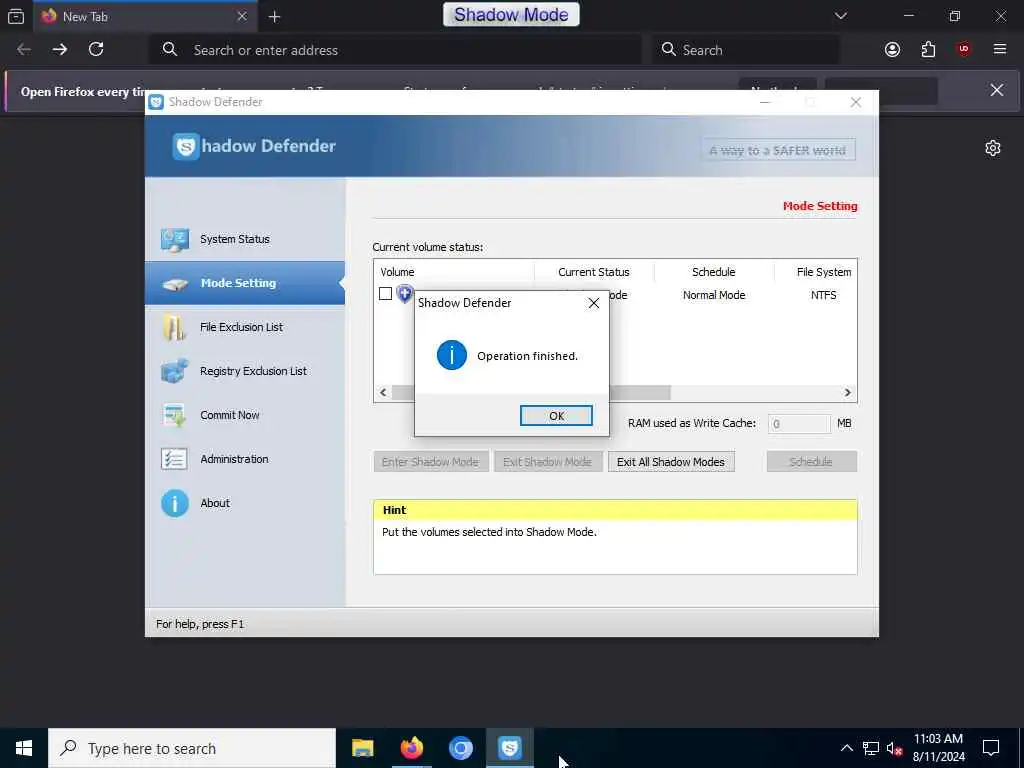Image resolution: width=1024 pixels, height=768 pixels.
Task: Click Firefox icon in taskbar
Action: click(411, 748)
